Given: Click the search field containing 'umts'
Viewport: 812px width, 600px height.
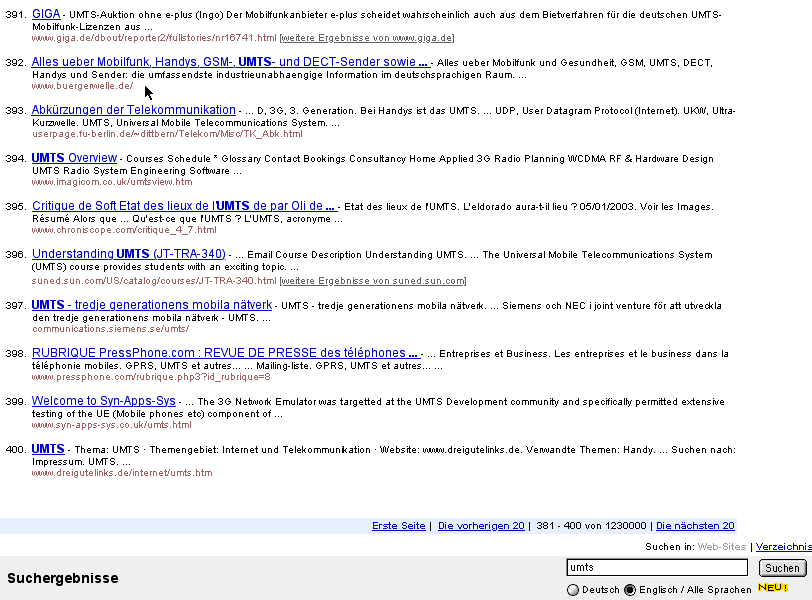Looking at the screenshot, I should point(656,568).
